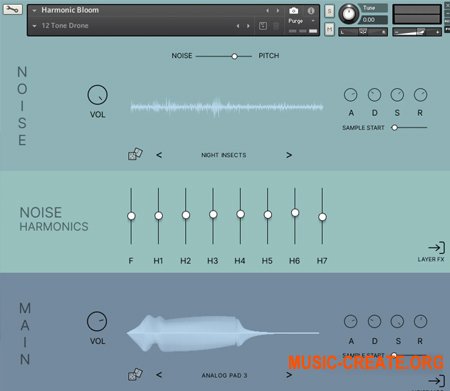Select the previous noise sample before NIGHT INSECTS

point(159,155)
